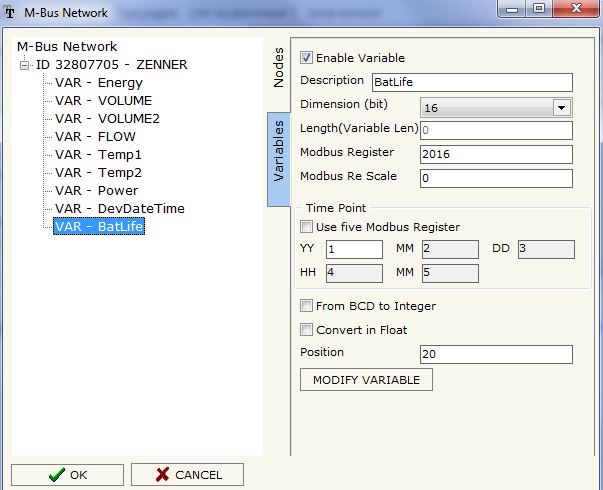Choose VAR - DevDateTime in the tree

120,209
